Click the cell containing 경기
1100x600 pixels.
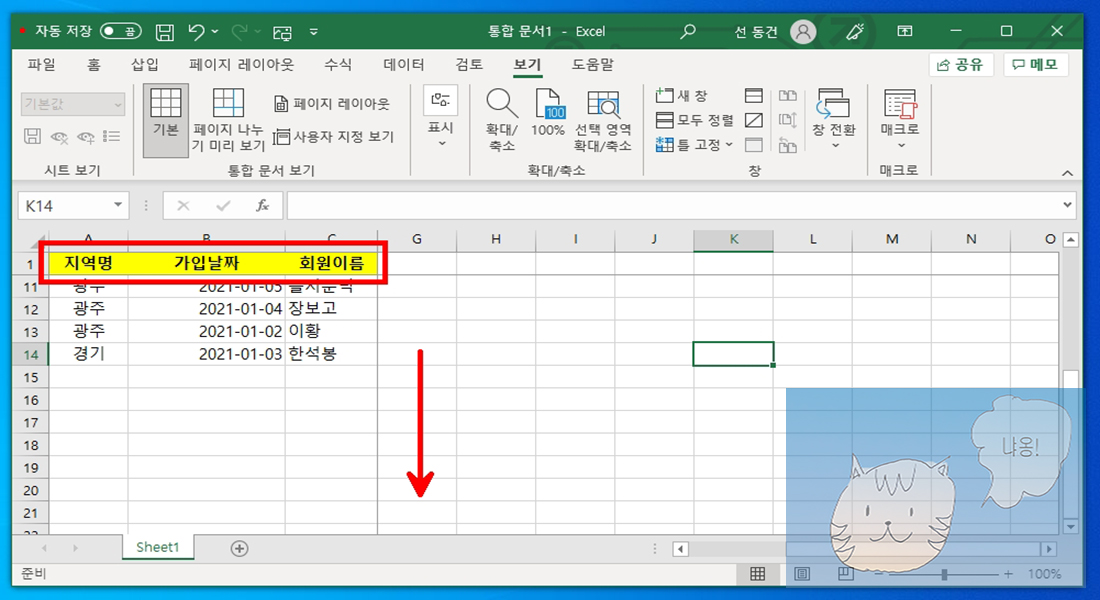(88, 354)
